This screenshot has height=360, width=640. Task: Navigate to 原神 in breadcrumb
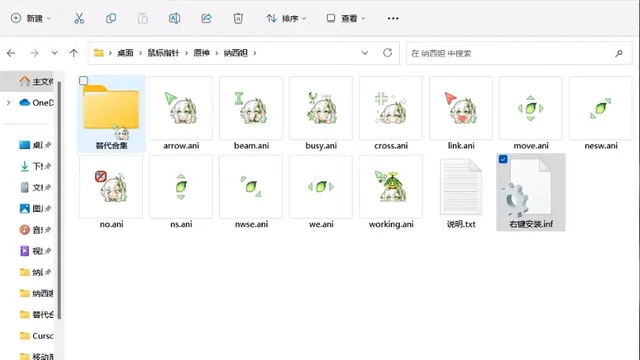(201, 53)
